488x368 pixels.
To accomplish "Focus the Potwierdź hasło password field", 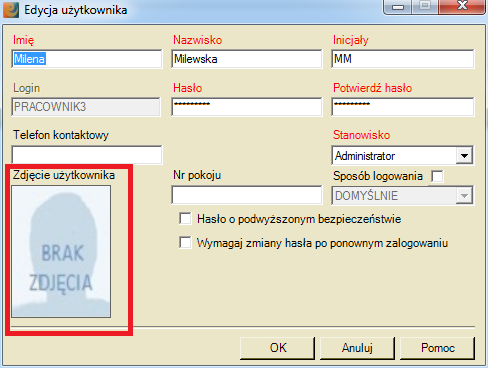I will point(403,107).
